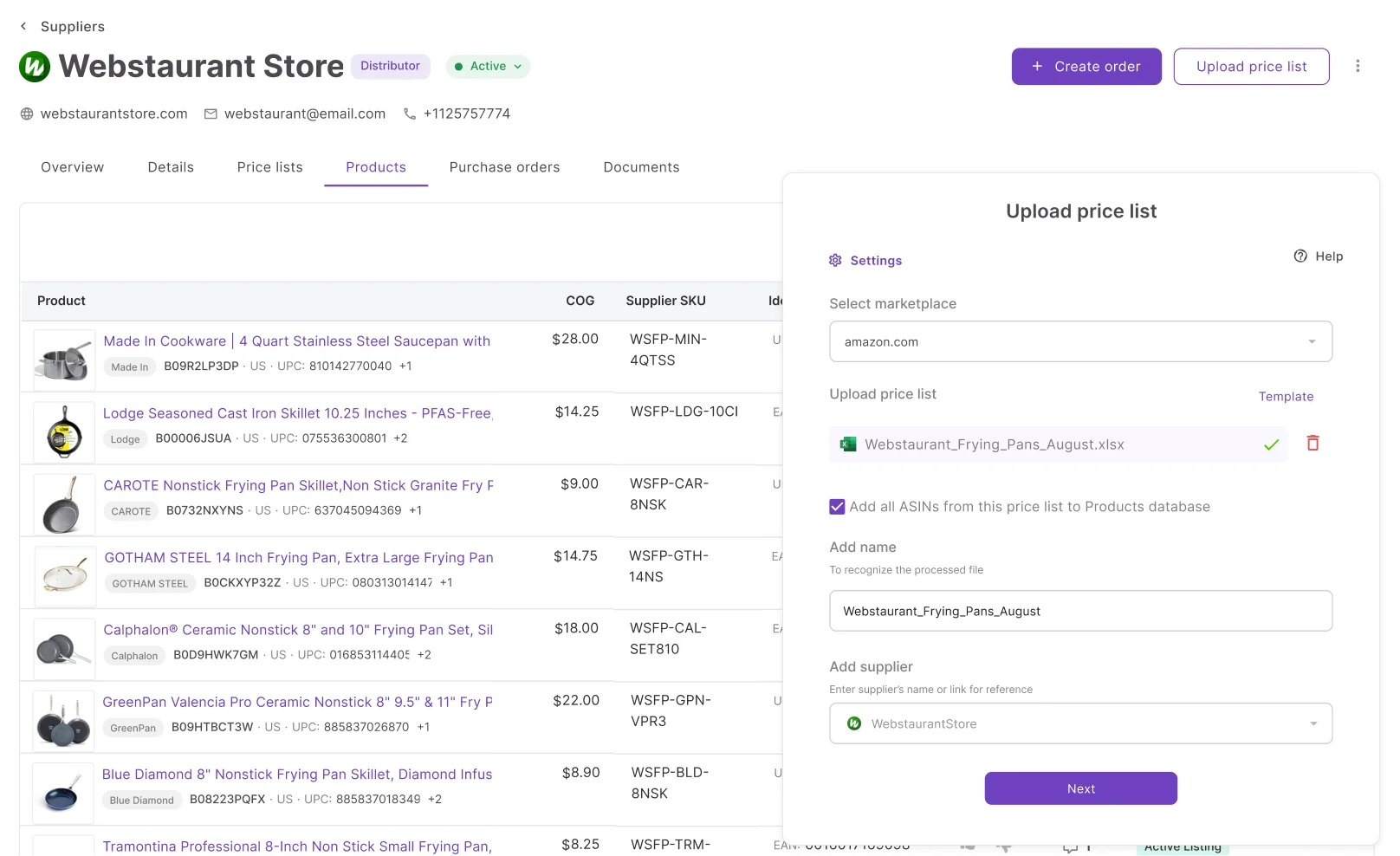Open GreenPan Valencia Pro product link
The height and width of the screenshot is (856, 1400).
pos(298,702)
